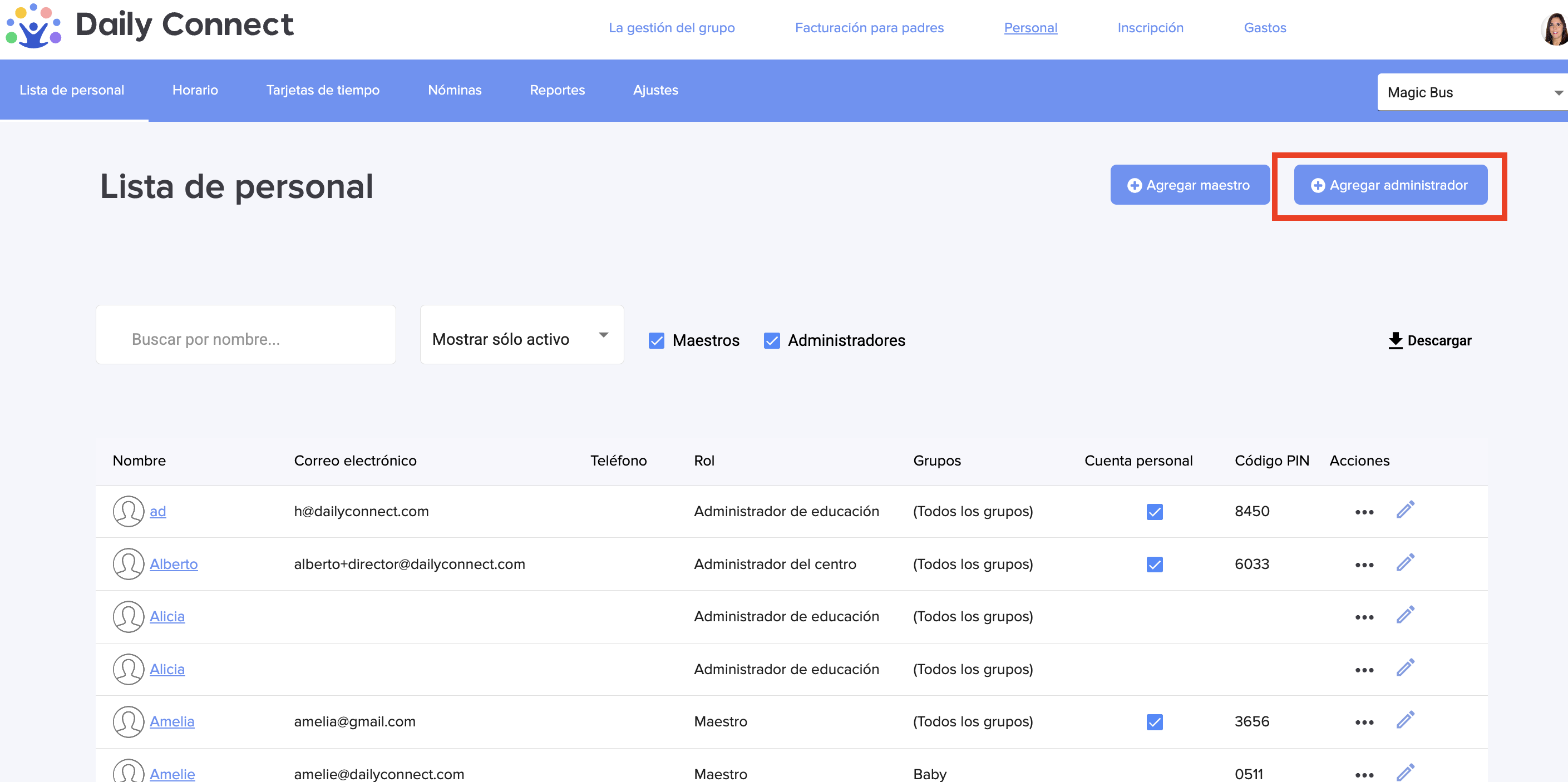Image resolution: width=1568 pixels, height=782 pixels.
Task: Toggle Cuenta personal checkbox for Alberto
Action: pyautogui.click(x=1154, y=564)
